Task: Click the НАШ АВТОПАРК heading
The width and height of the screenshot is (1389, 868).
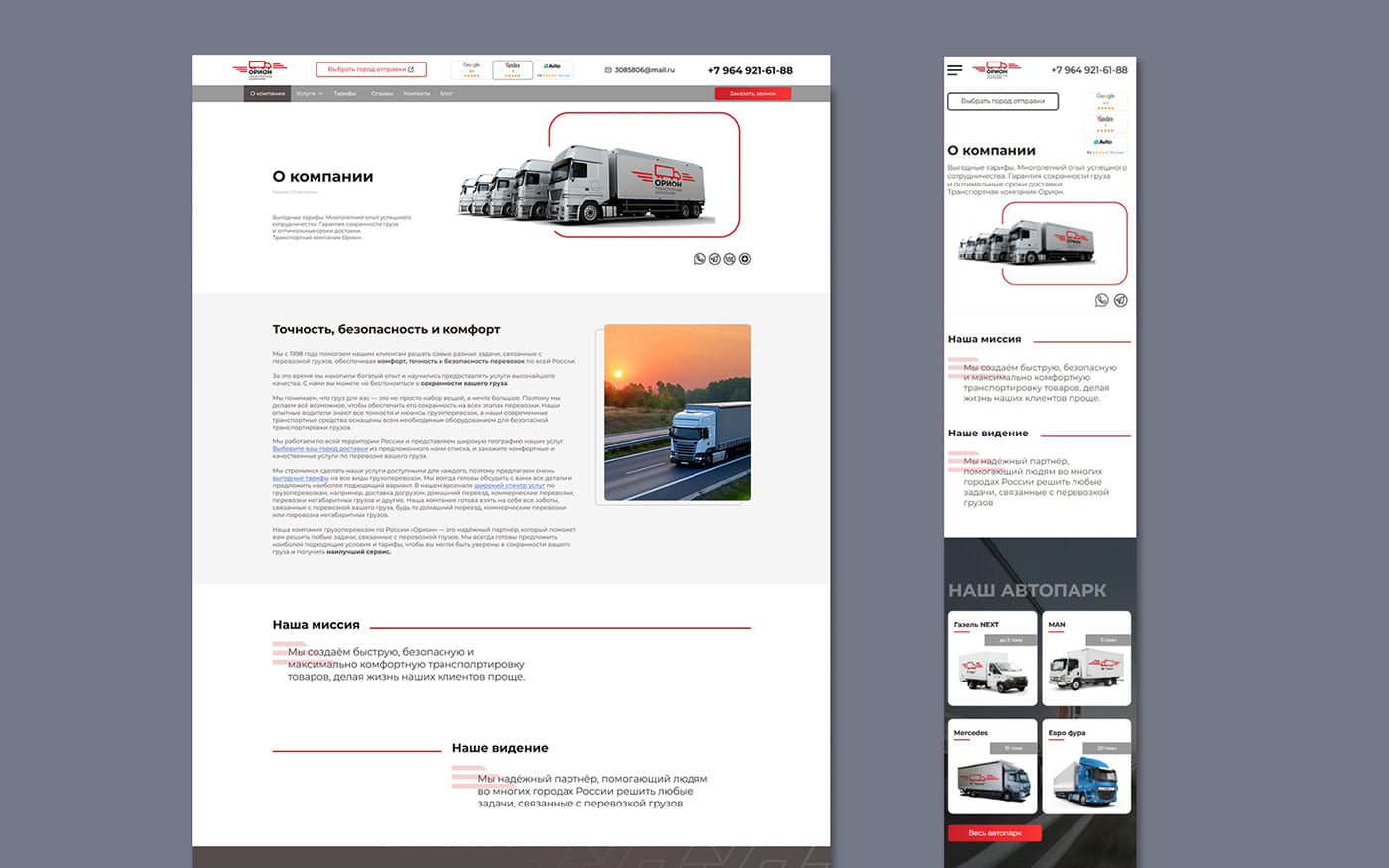Action: point(1028,590)
